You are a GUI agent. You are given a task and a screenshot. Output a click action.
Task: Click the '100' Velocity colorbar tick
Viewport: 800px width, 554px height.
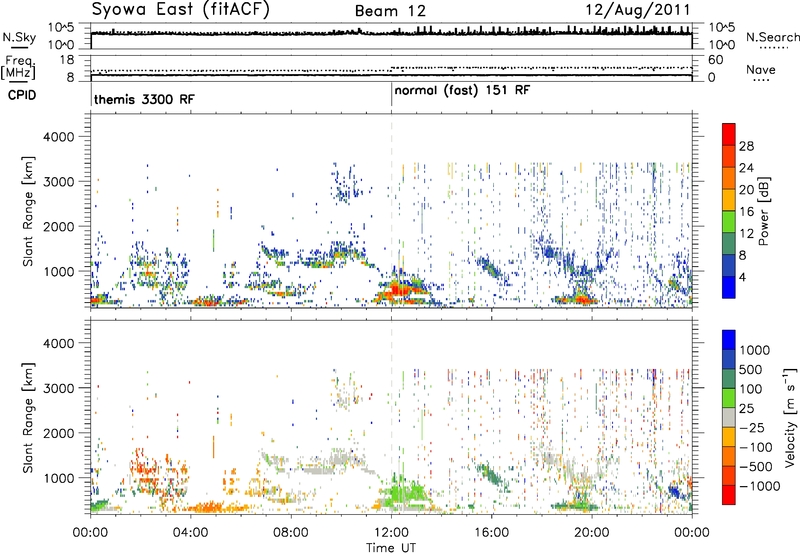751,389
